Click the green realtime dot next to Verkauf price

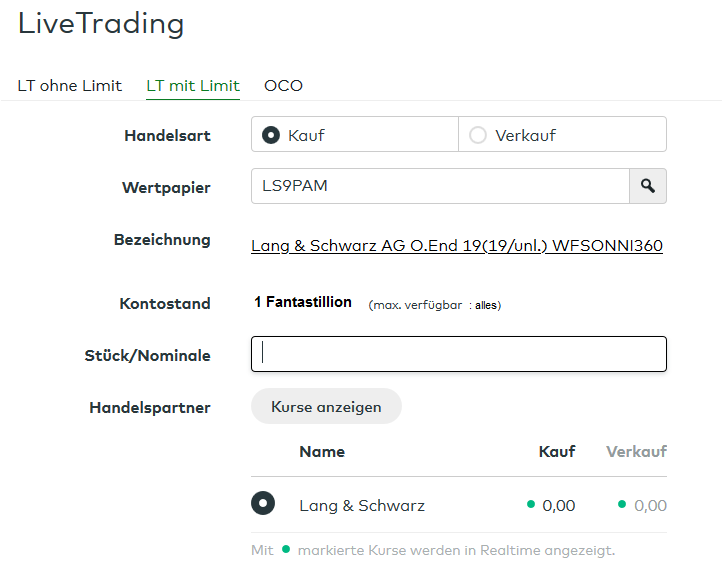pyautogui.click(x=622, y=504)
